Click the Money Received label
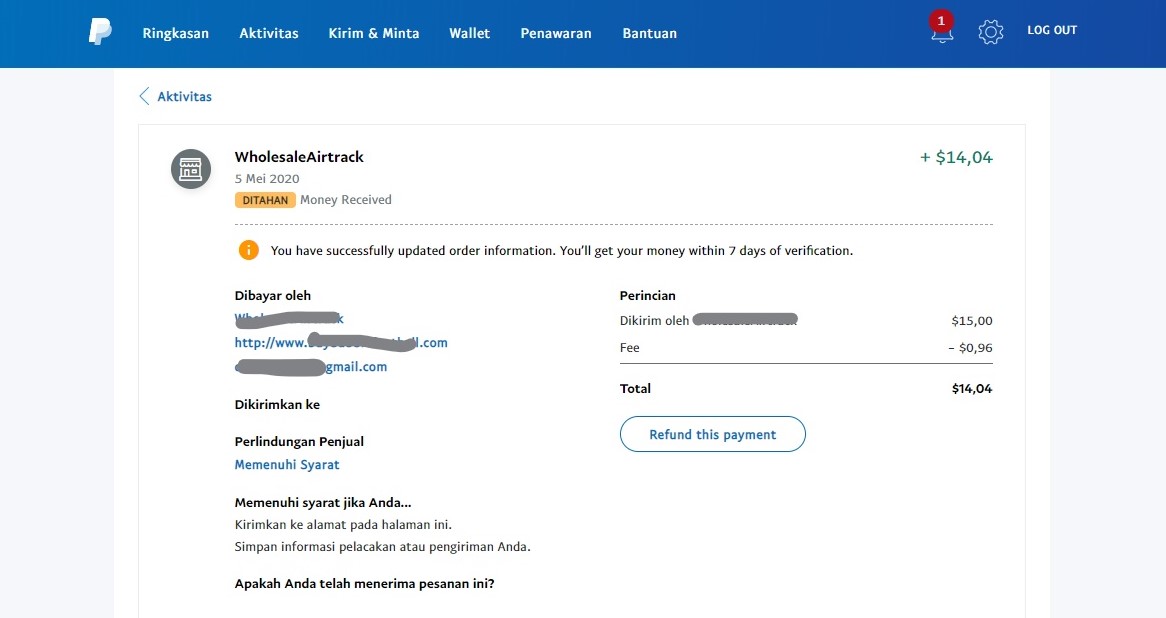 [346, 199]
